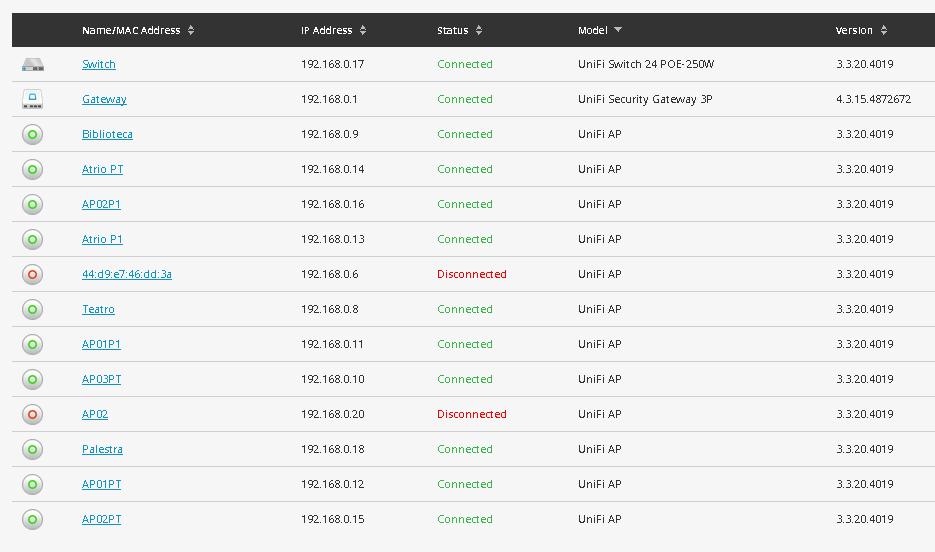Viewport: 935px width, 552px height.
Task: Open the Switch device link
Action: click(x=99, y=64)
